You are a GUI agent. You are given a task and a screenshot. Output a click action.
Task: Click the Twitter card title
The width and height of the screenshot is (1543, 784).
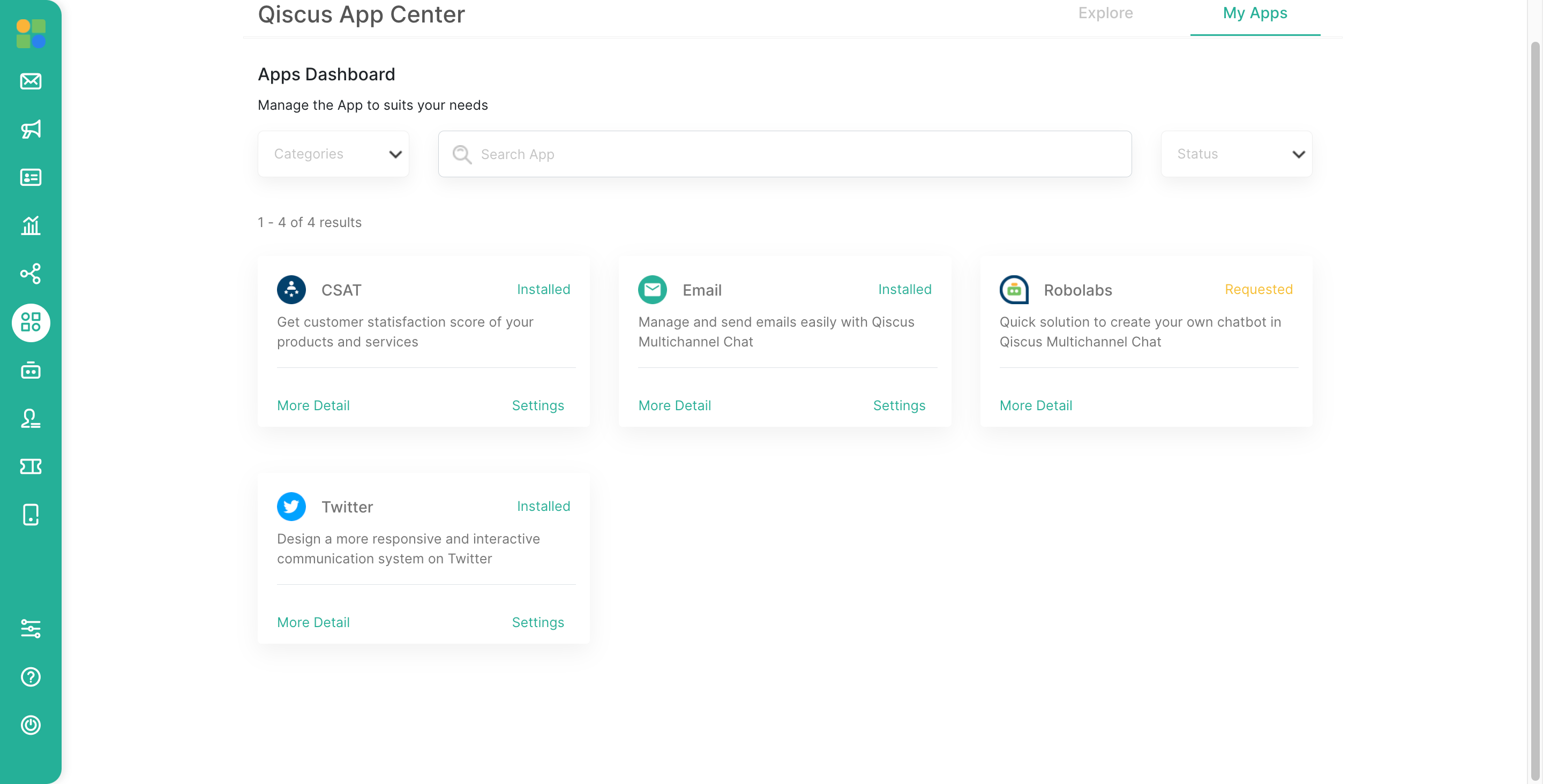pos(347,507)
